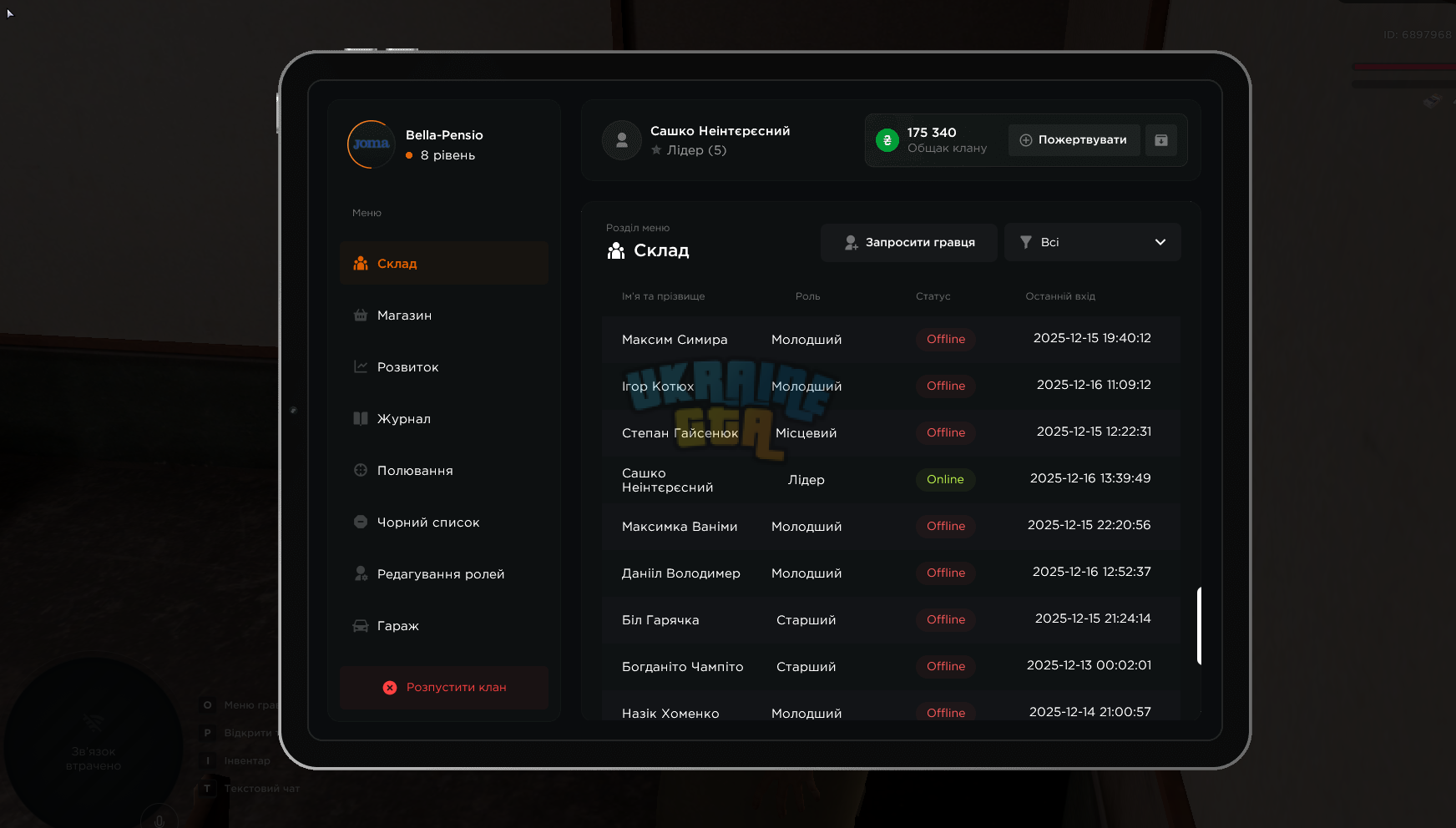Click the archive box icon beside Пожертвувати
This screenshot has height=828, width=1456.
tap(1161, 140)
